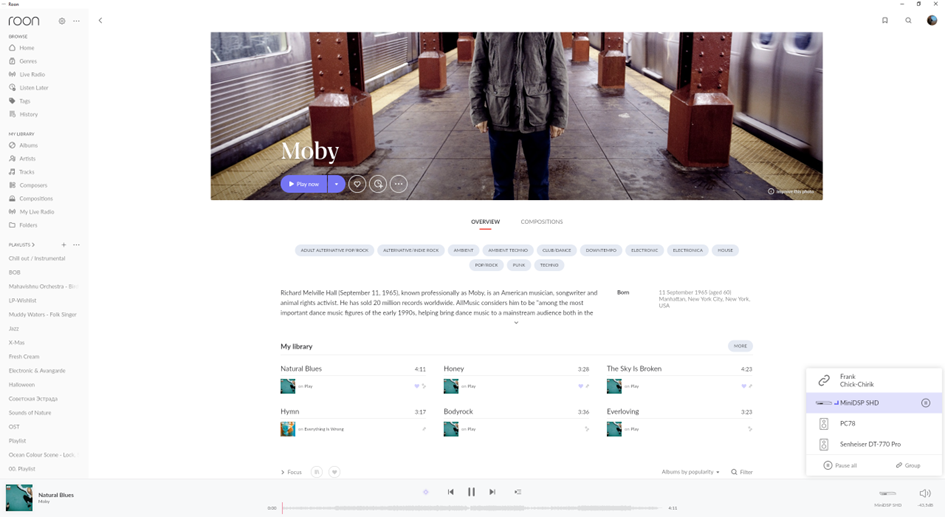Viewport: 945px width, 517px height.
Task: Open Albums in My Library
Action: pos(24,145)
